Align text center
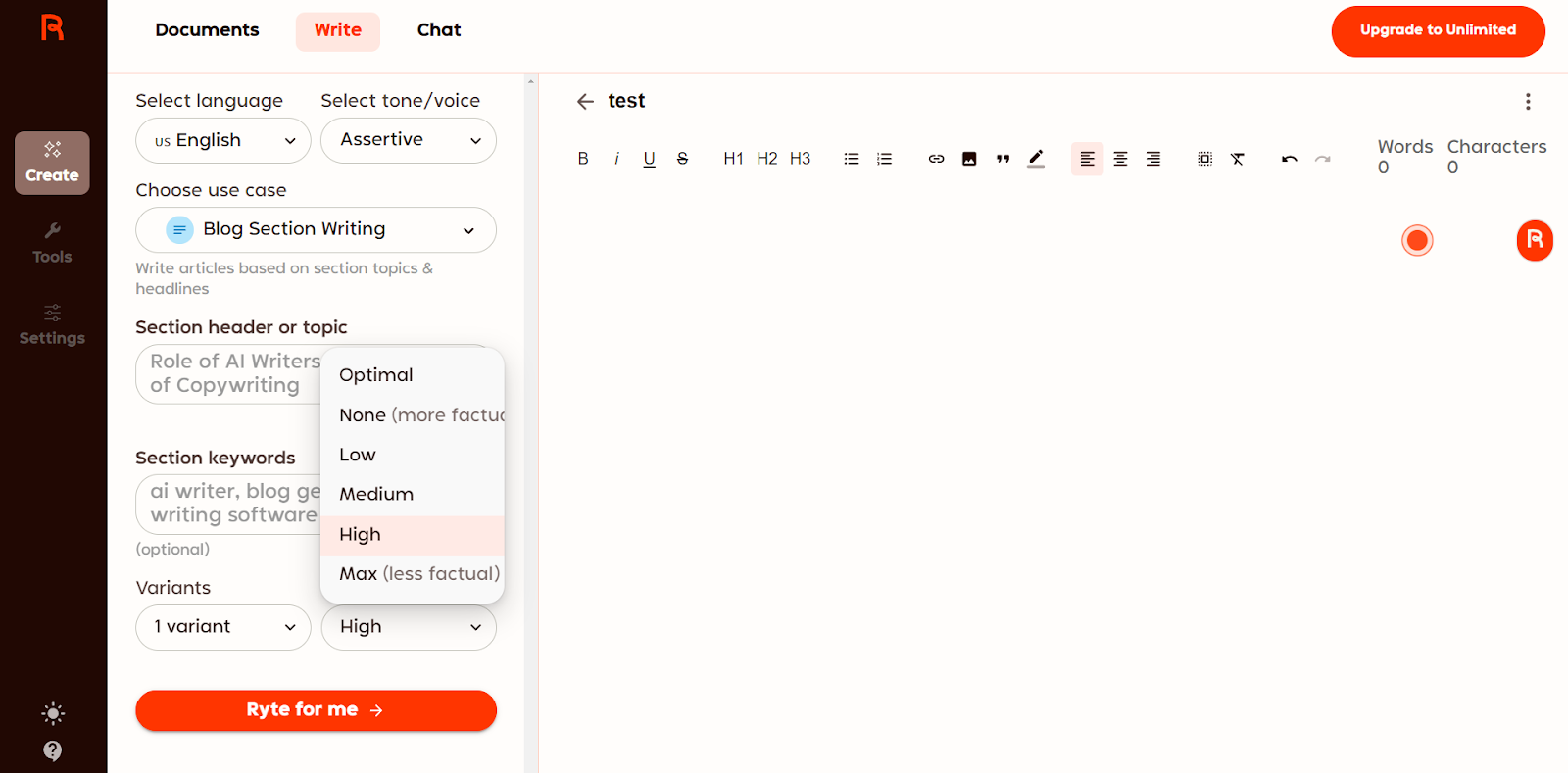 (1120, 159)
